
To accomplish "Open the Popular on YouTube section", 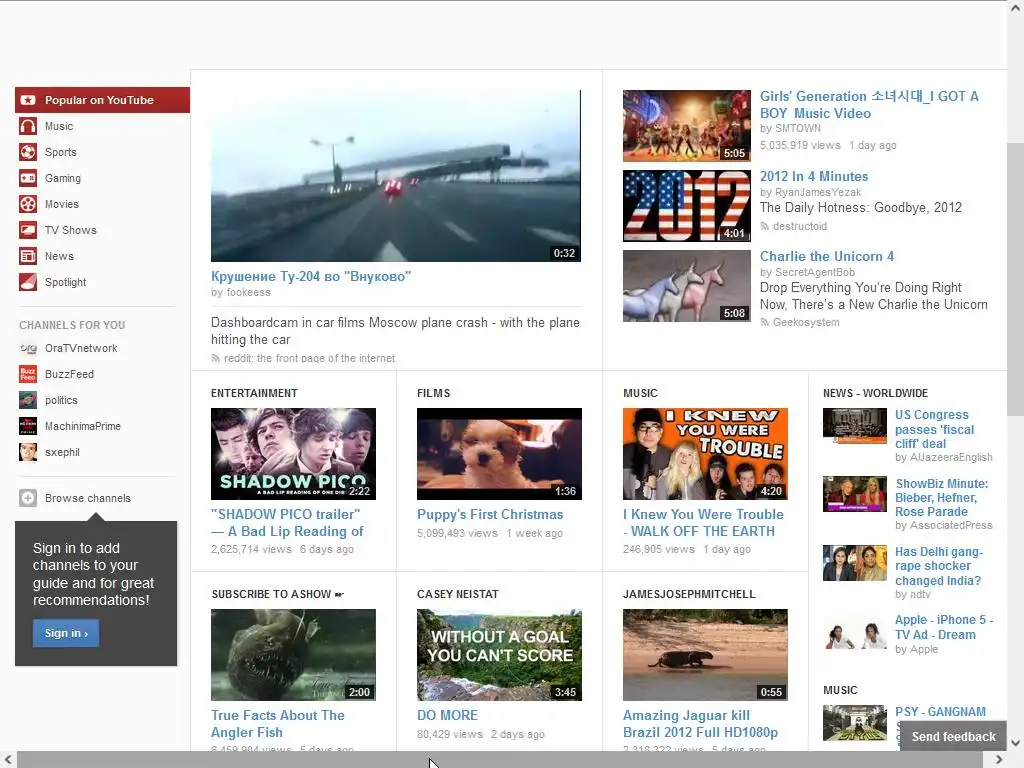I will coord(103,100).
